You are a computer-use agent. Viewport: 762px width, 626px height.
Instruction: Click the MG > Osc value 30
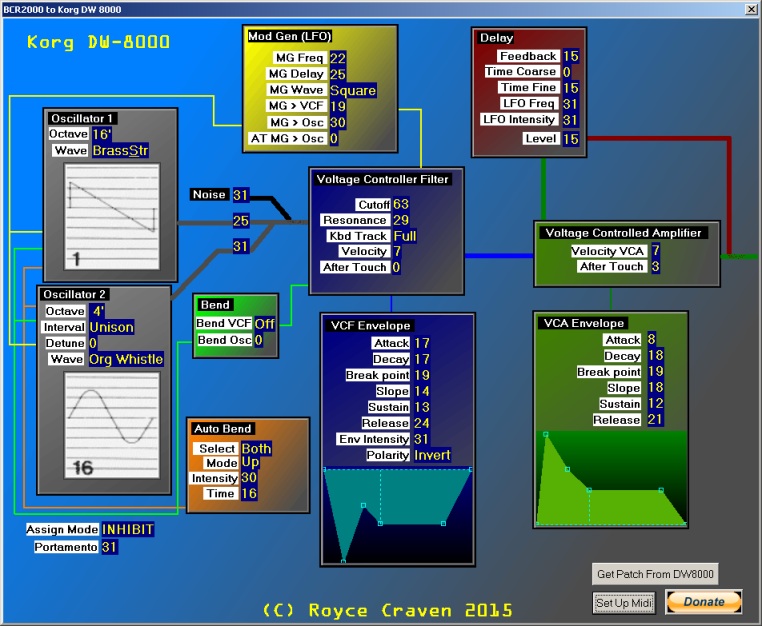(338, 122)
